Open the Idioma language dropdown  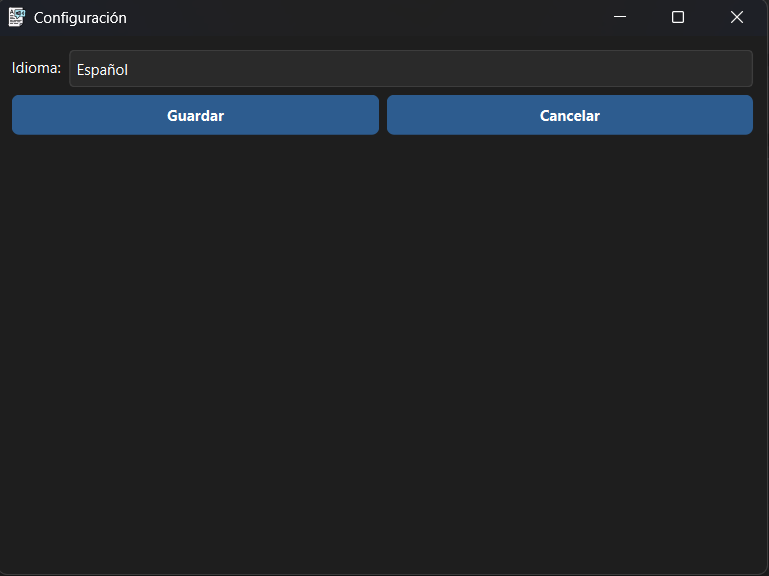410,69
